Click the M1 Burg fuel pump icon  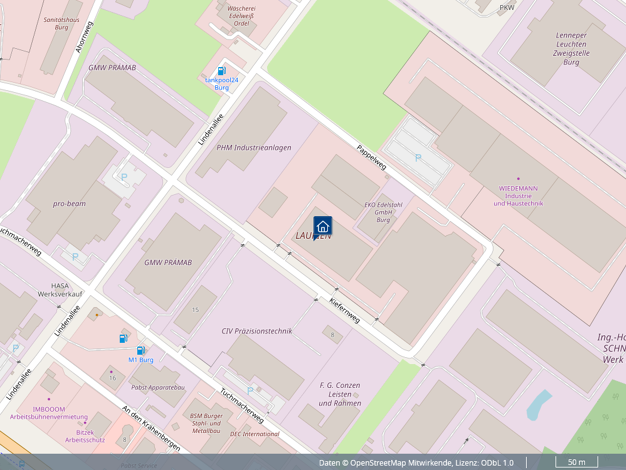click(x=140, y=351)
